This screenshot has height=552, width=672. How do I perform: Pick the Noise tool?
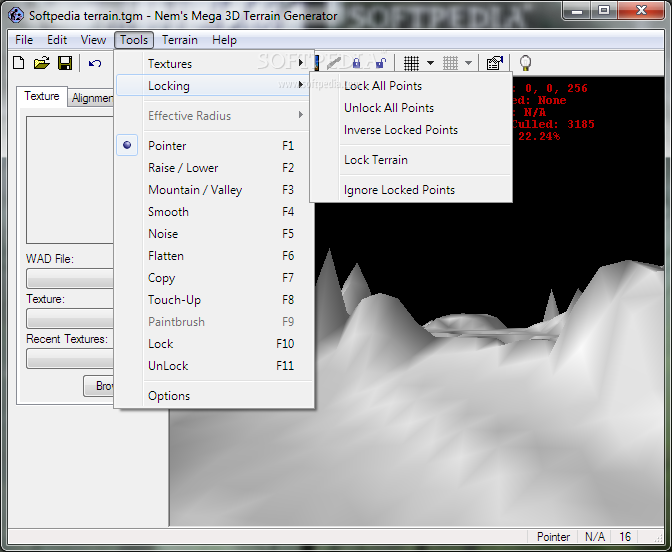(215, 234)
